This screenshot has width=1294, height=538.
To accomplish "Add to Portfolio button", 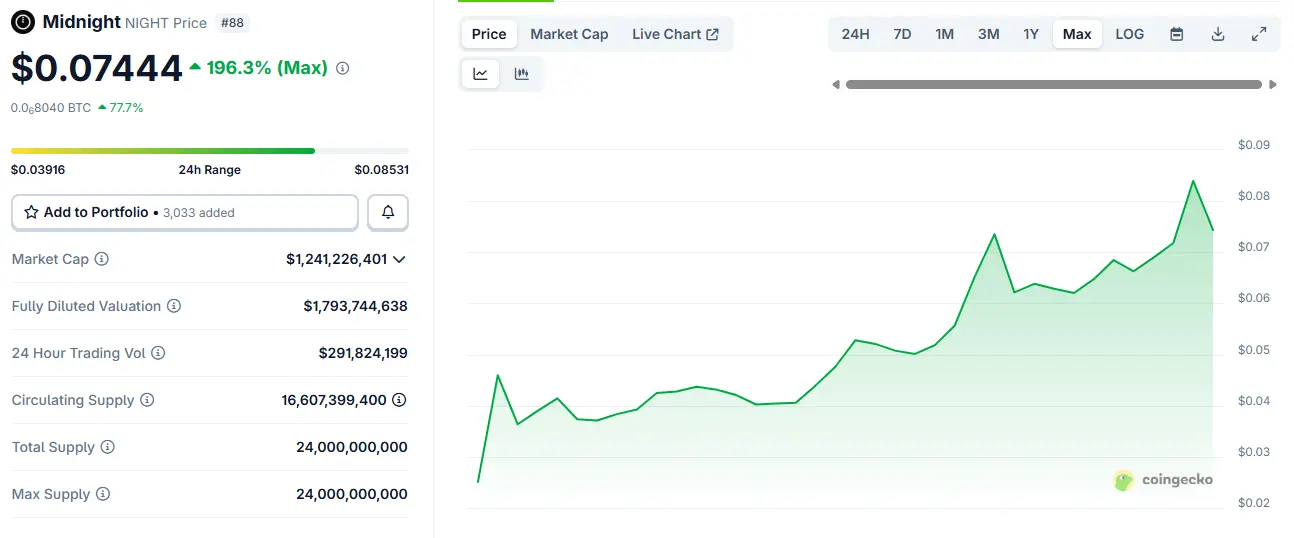I will coord(185,212).
